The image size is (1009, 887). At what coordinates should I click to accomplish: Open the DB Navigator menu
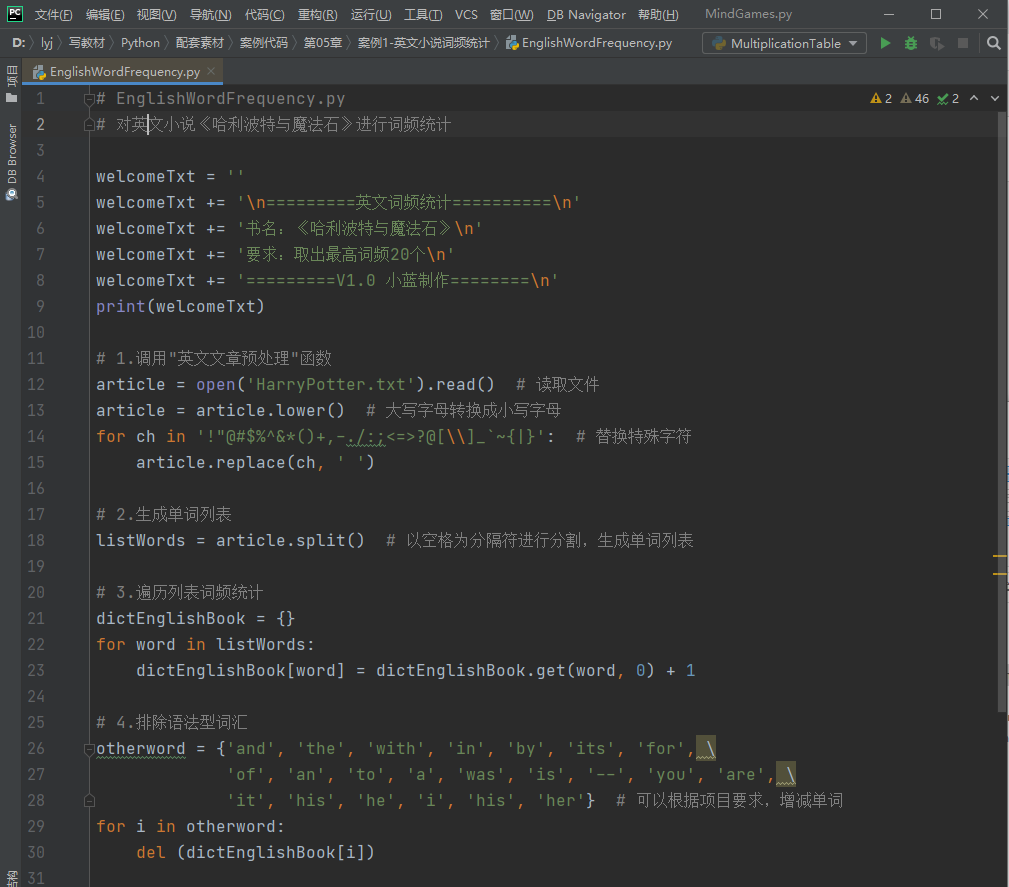tap(586, 14)
